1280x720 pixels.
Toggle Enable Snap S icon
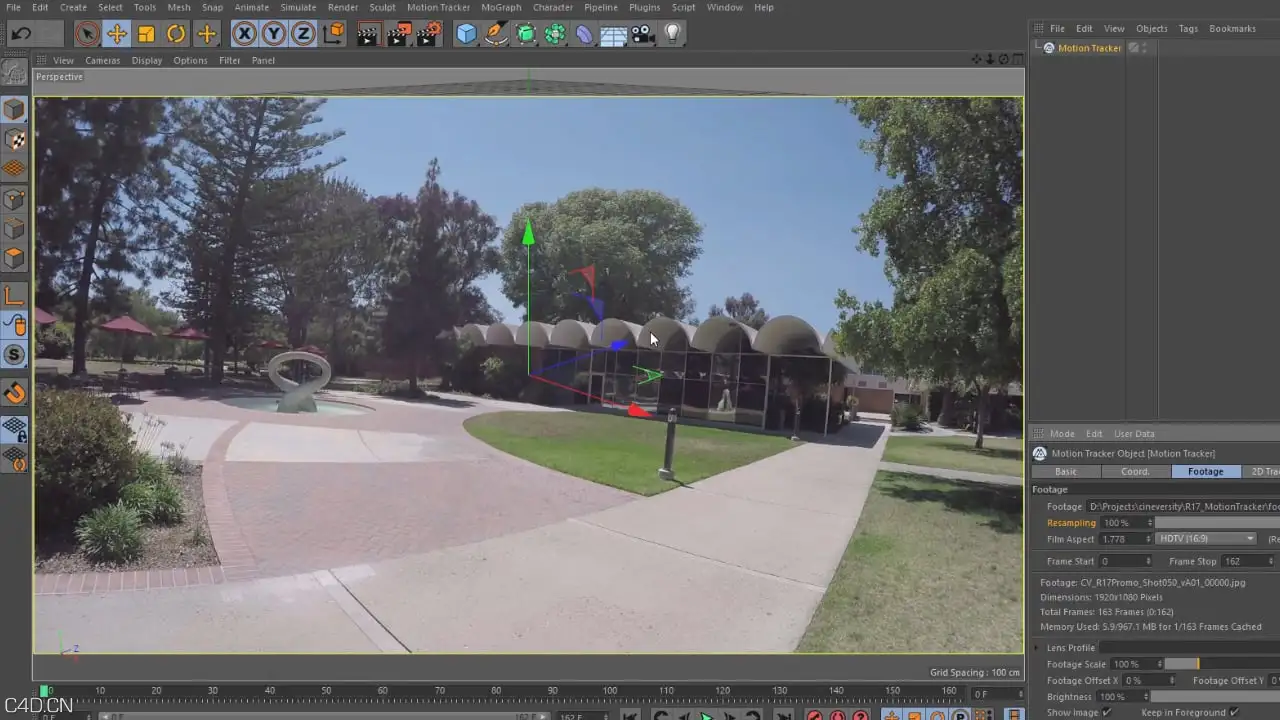tap(14, 355)
